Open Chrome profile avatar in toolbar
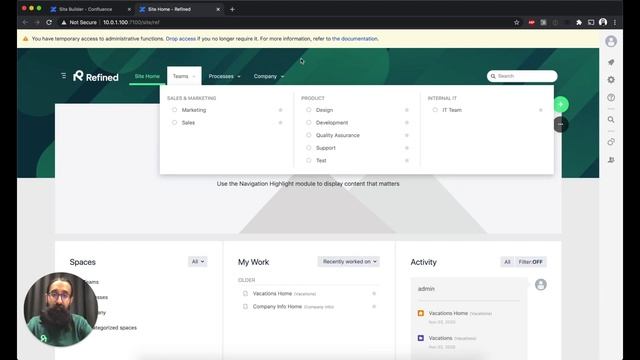This screenshot has height=360, width=640. click(603, 22)
